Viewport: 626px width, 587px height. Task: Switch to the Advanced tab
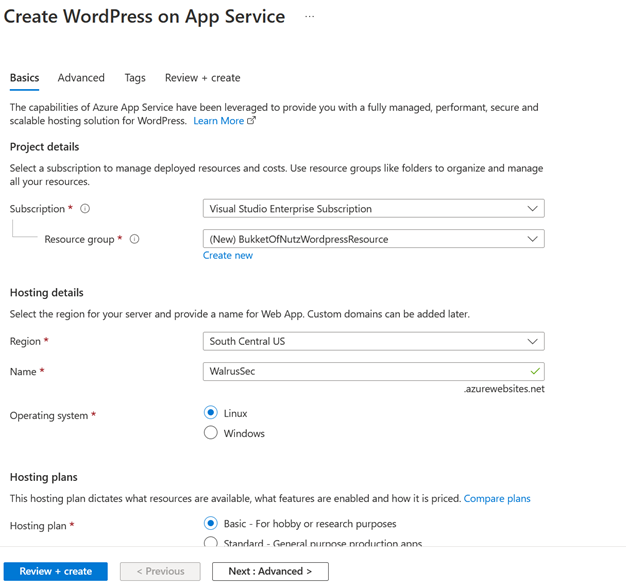click(x=81, y=77)
